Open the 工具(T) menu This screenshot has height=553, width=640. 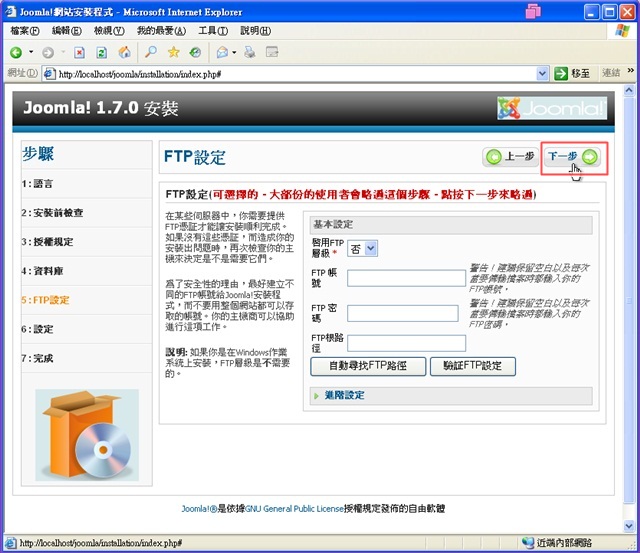click(213, 31)
